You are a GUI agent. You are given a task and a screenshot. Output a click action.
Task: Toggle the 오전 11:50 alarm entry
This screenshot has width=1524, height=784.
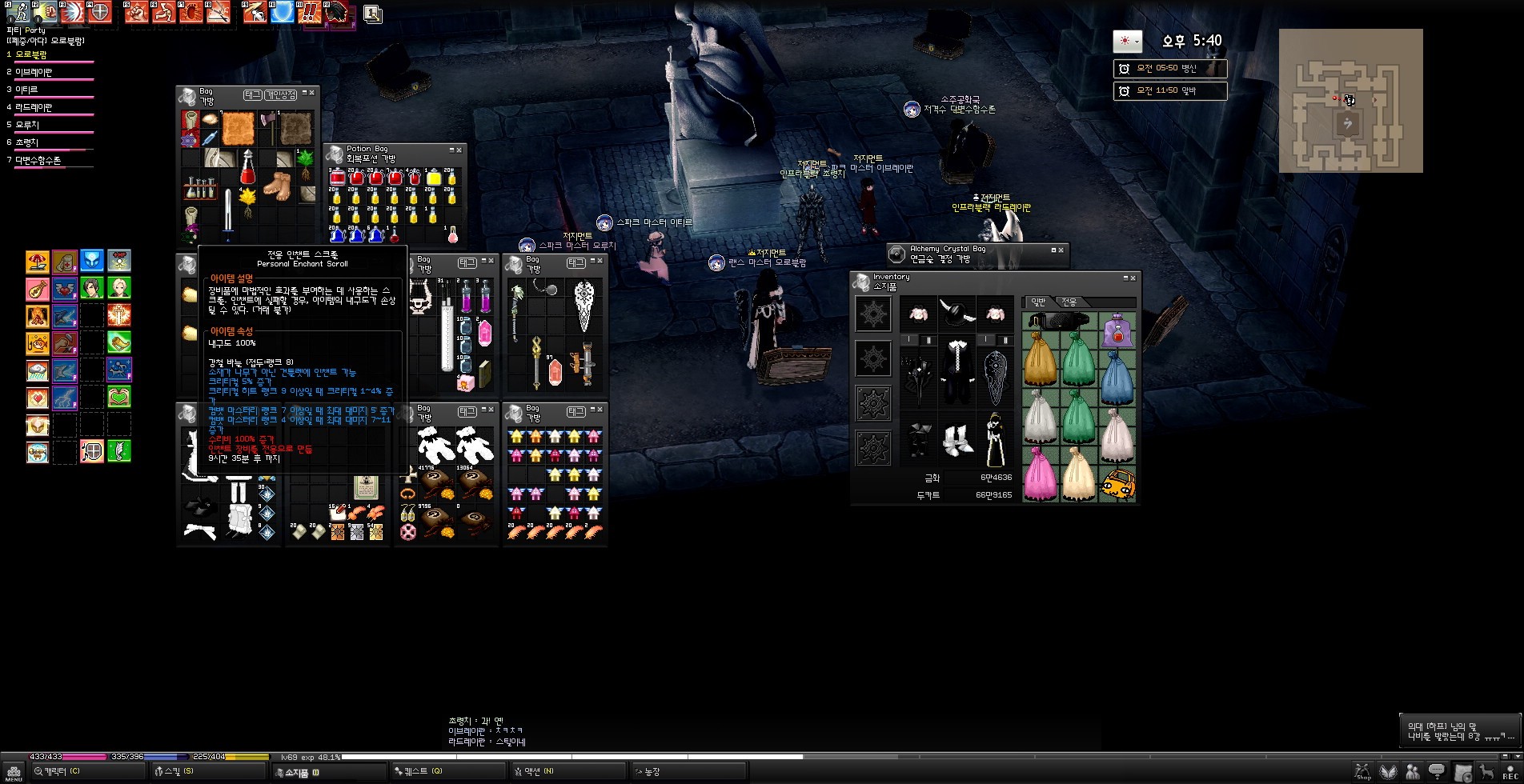[x=1169, y=91]
